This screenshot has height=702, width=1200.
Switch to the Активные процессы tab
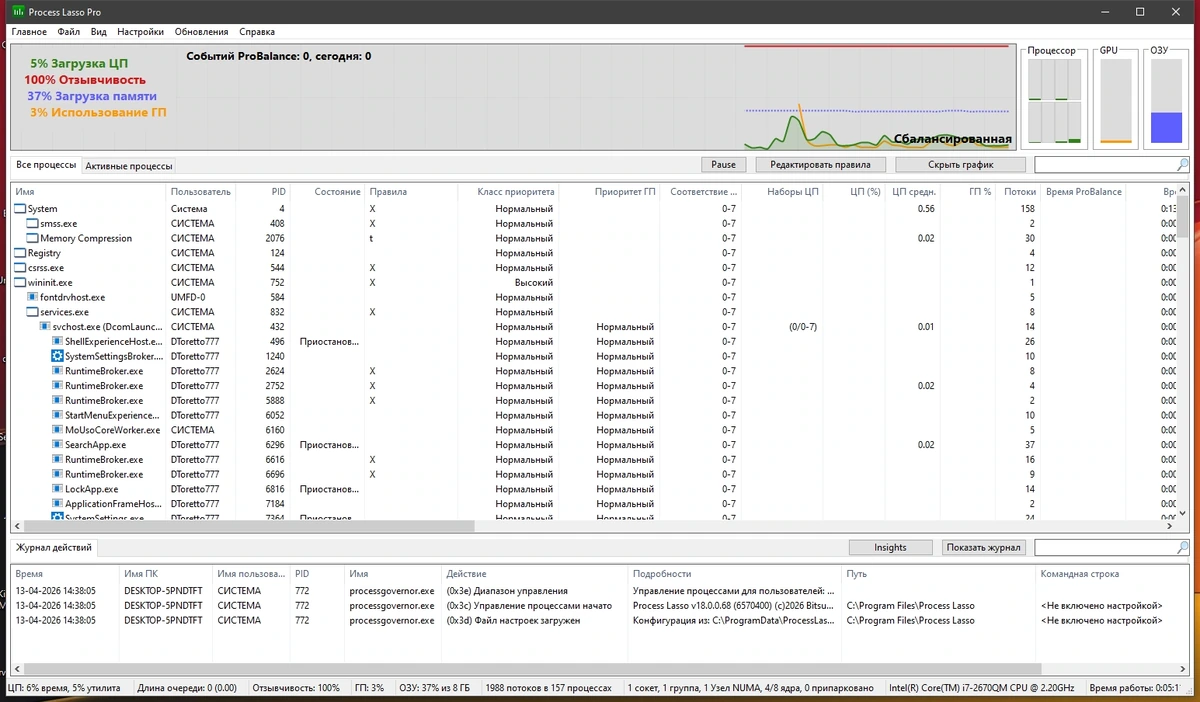point(129,166)
